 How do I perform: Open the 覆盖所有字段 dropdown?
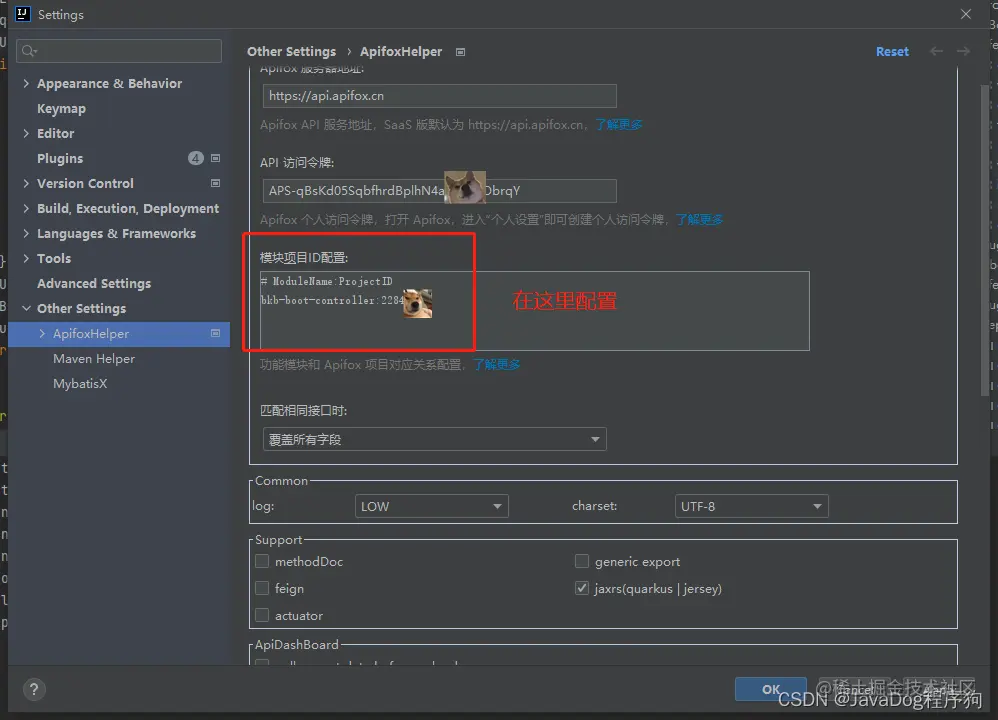(x=435, y=439)
